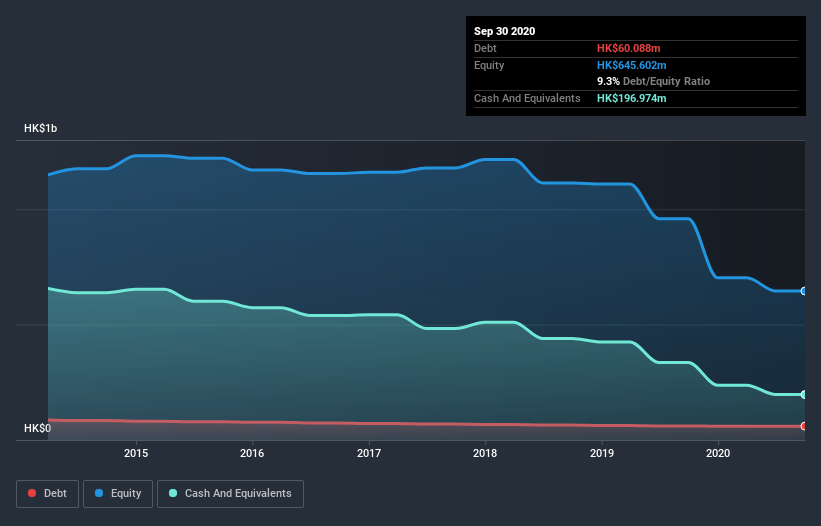Click the HK$196.974m cash value
The height and width of the screenshot is (526, 821).
[631, 98]
